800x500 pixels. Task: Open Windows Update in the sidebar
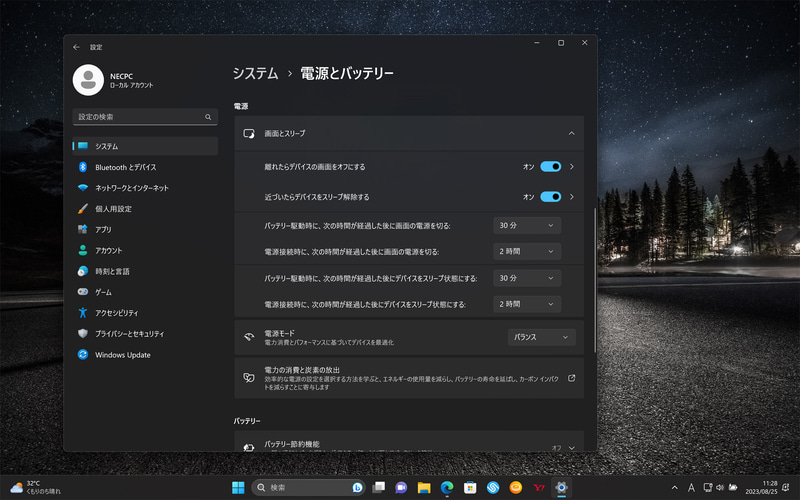(145, 355)
